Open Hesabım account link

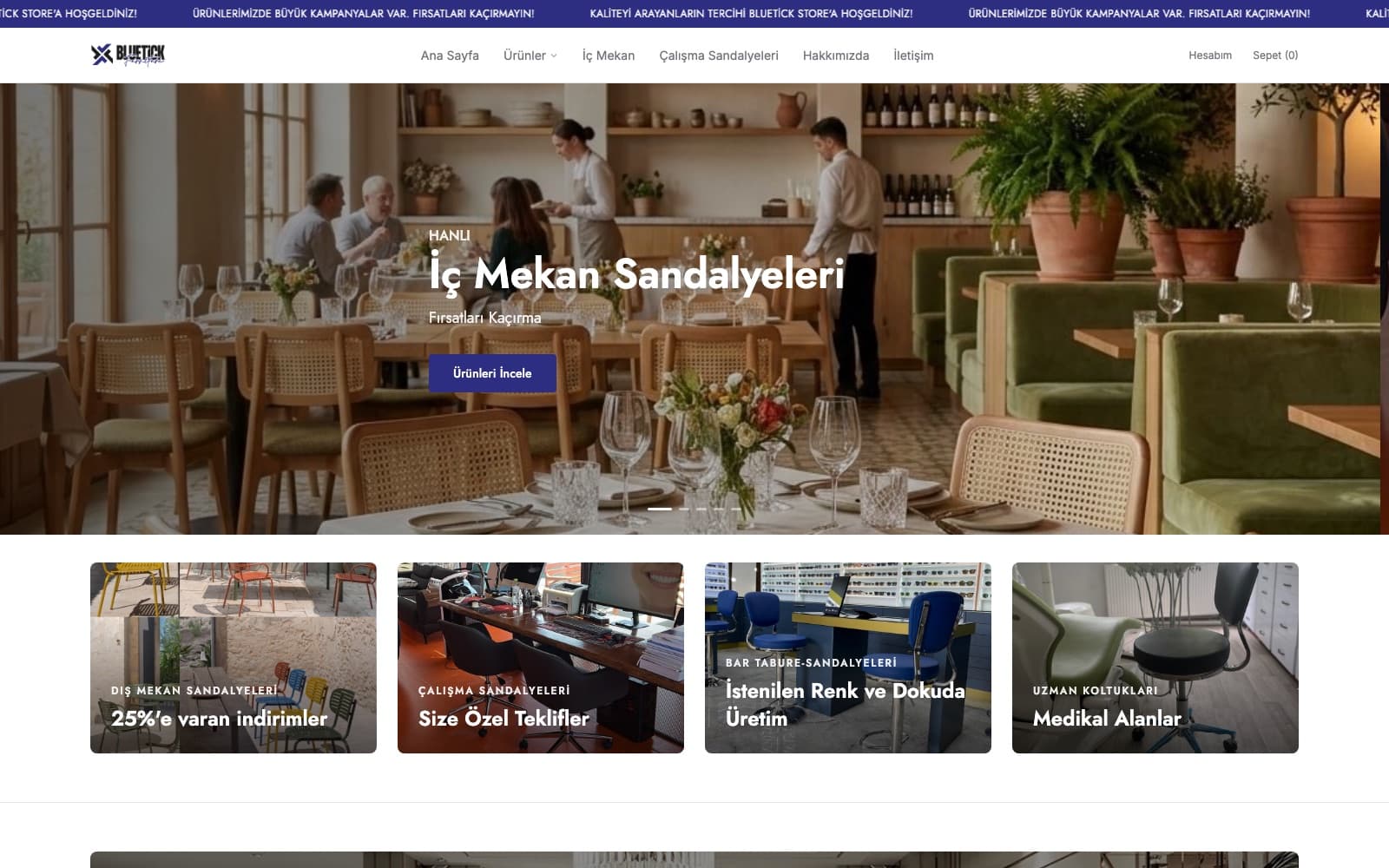point(1210,56)
